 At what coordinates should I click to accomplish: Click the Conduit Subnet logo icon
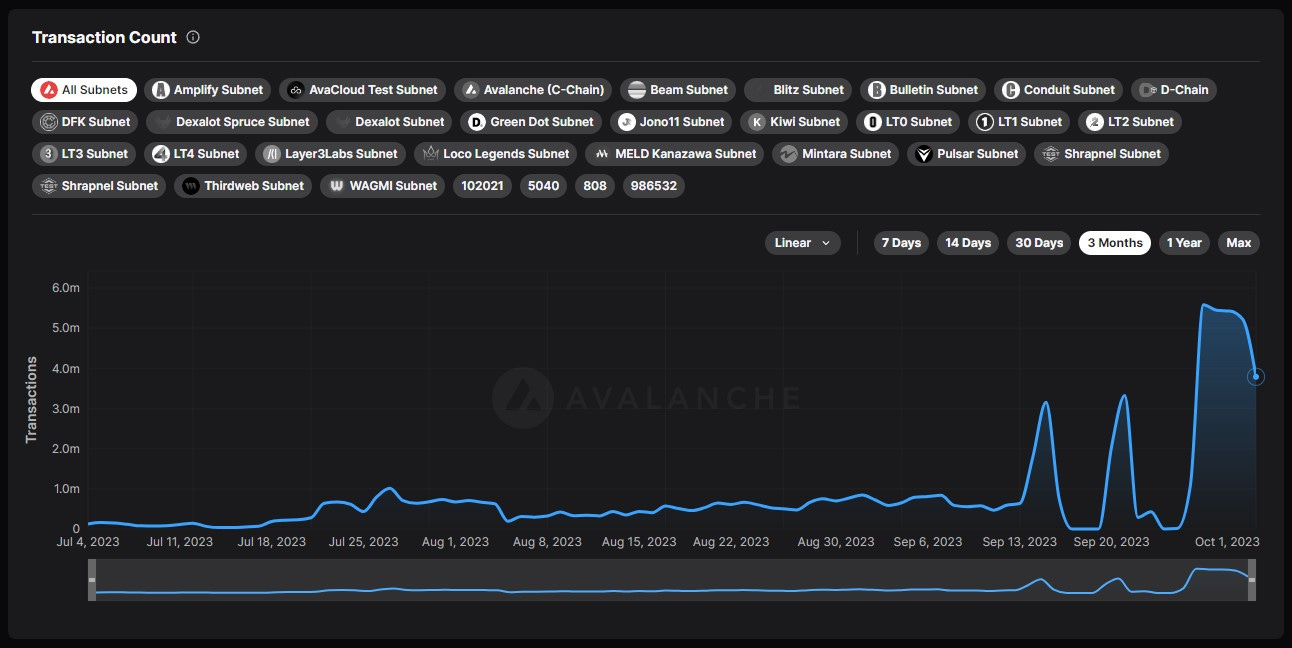(x=1010, y=90)
